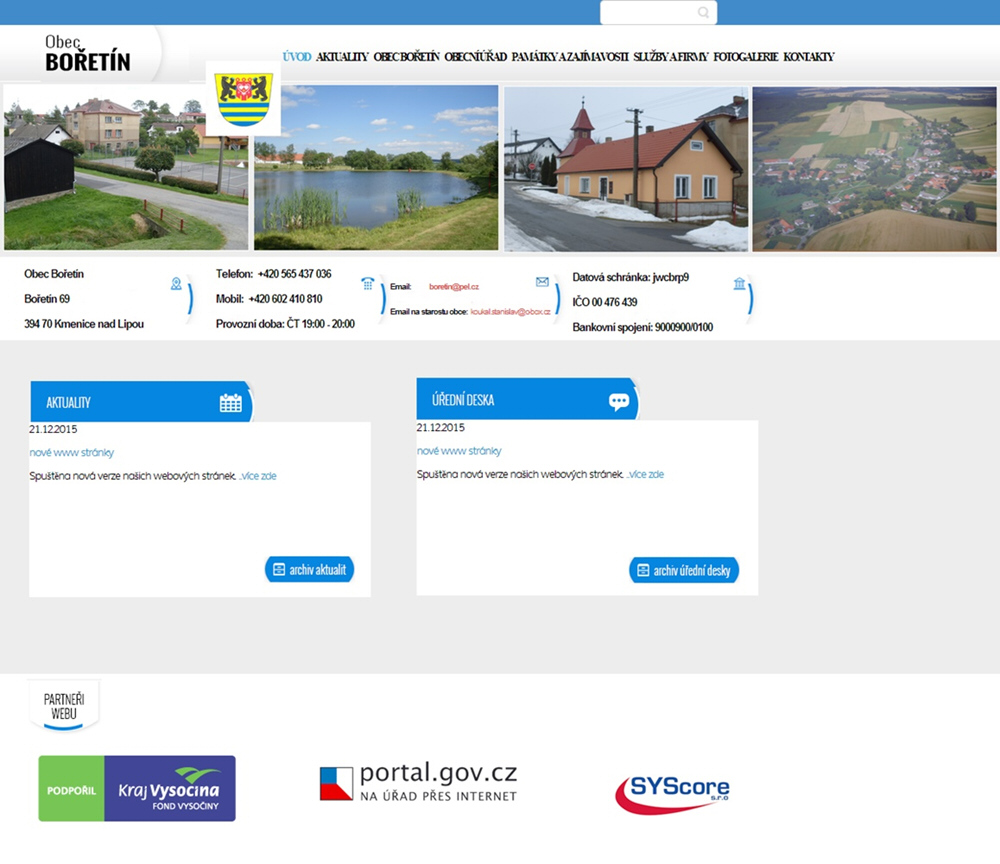Screen dimensions: 1000x864
Task: Open the Fotogalerie menu item
Action: [x=745, y=57]
